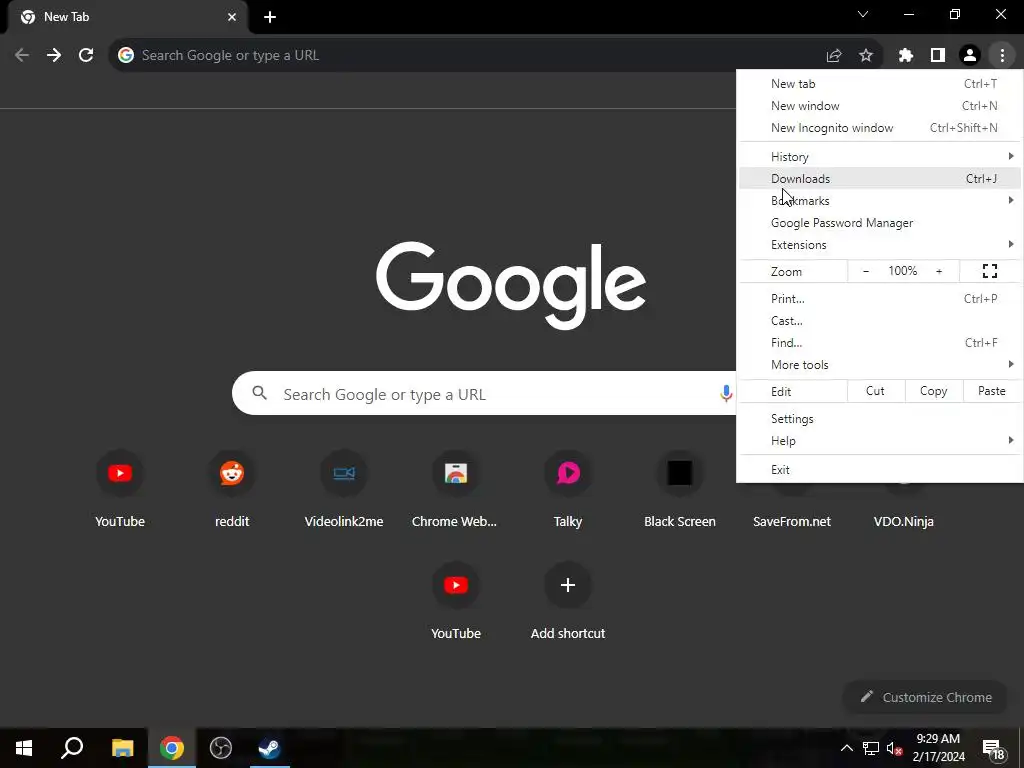This screenshot has width=1024, height=768.
Task: Click the Forward navigation arrow
Action: click(x=54, y=56)
